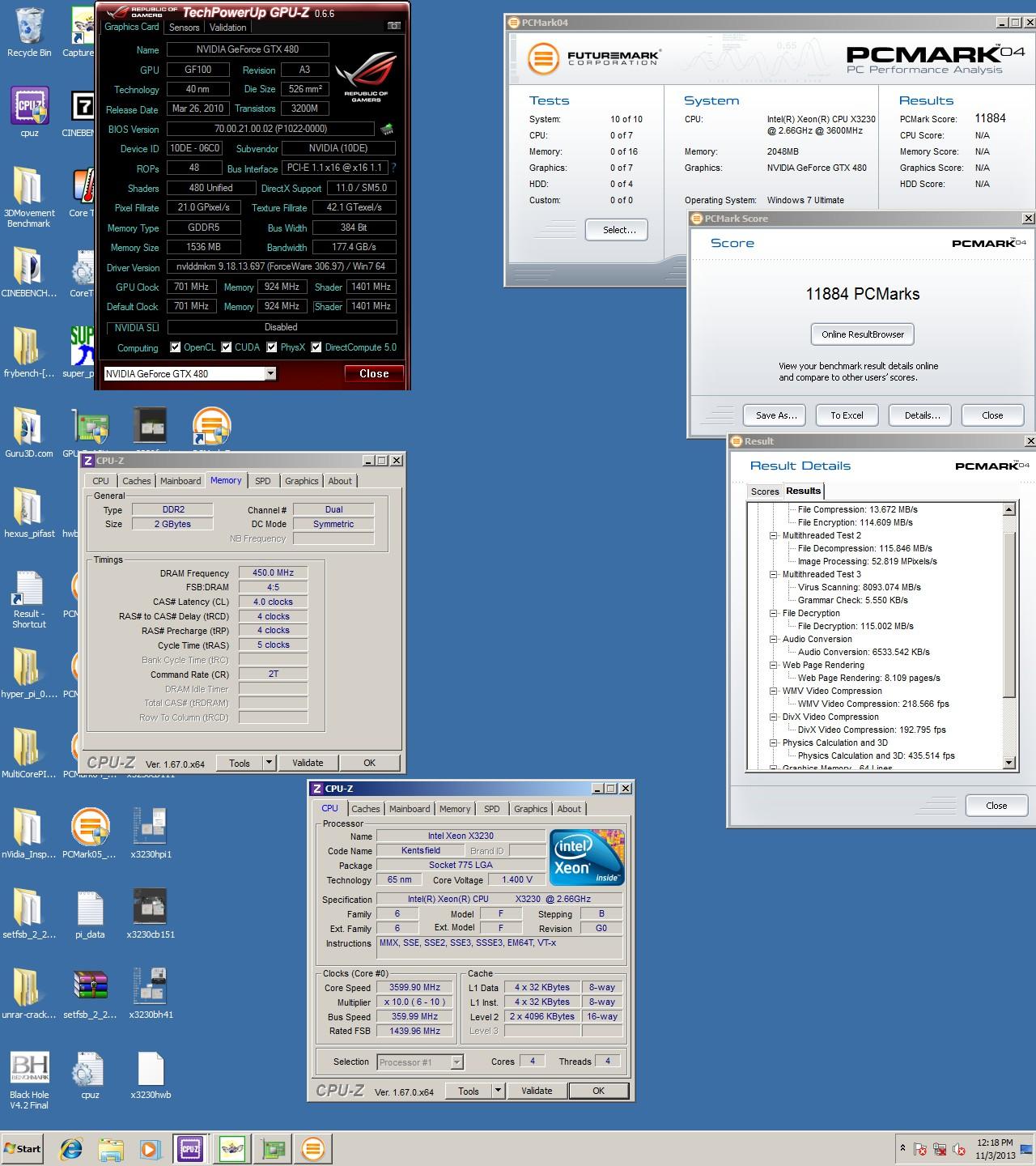The height and width of the screenshot is (1166, 1036).
Task: Toggle the OpenCL checkbox in GPU-Z
Action: coord(175,347)
